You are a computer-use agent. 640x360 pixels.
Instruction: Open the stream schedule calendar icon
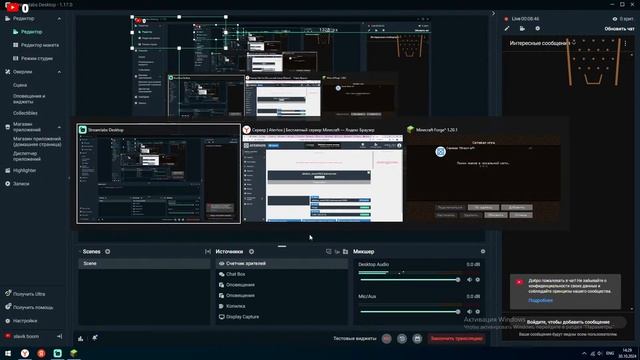coord(417,338)
